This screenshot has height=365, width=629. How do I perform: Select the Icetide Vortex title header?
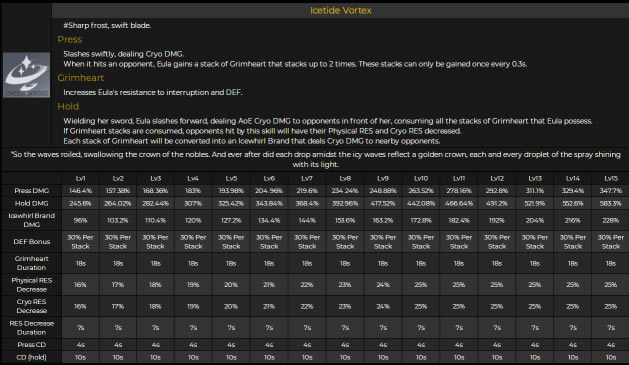pyautogui.click(x=341, y=10)
